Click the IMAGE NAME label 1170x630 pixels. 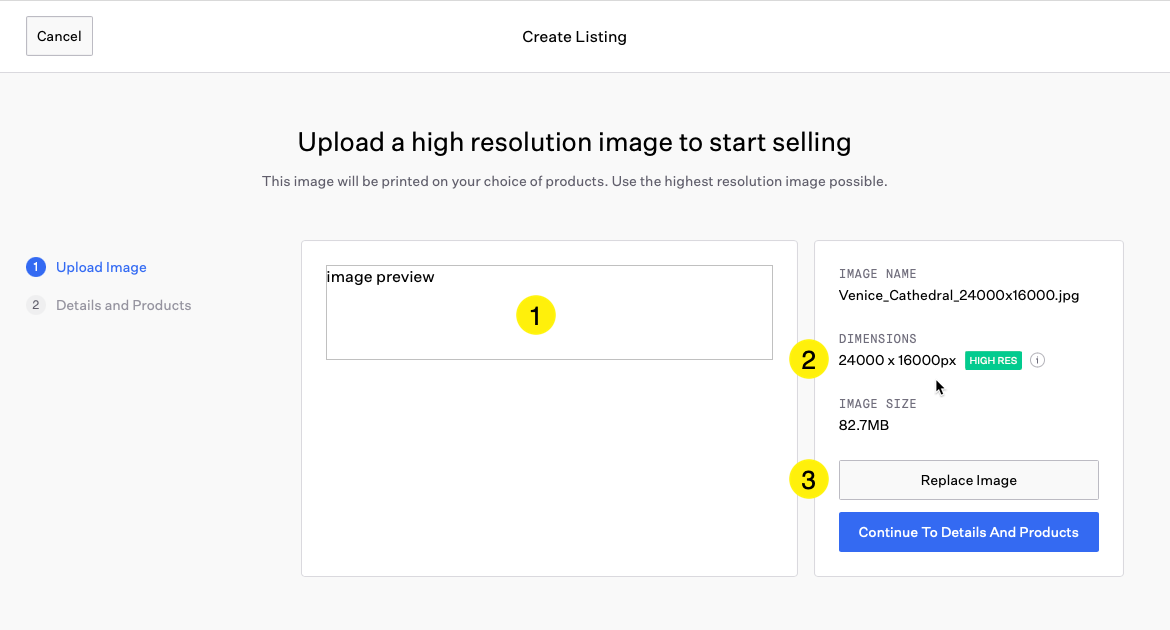click(x=877, y=274)
